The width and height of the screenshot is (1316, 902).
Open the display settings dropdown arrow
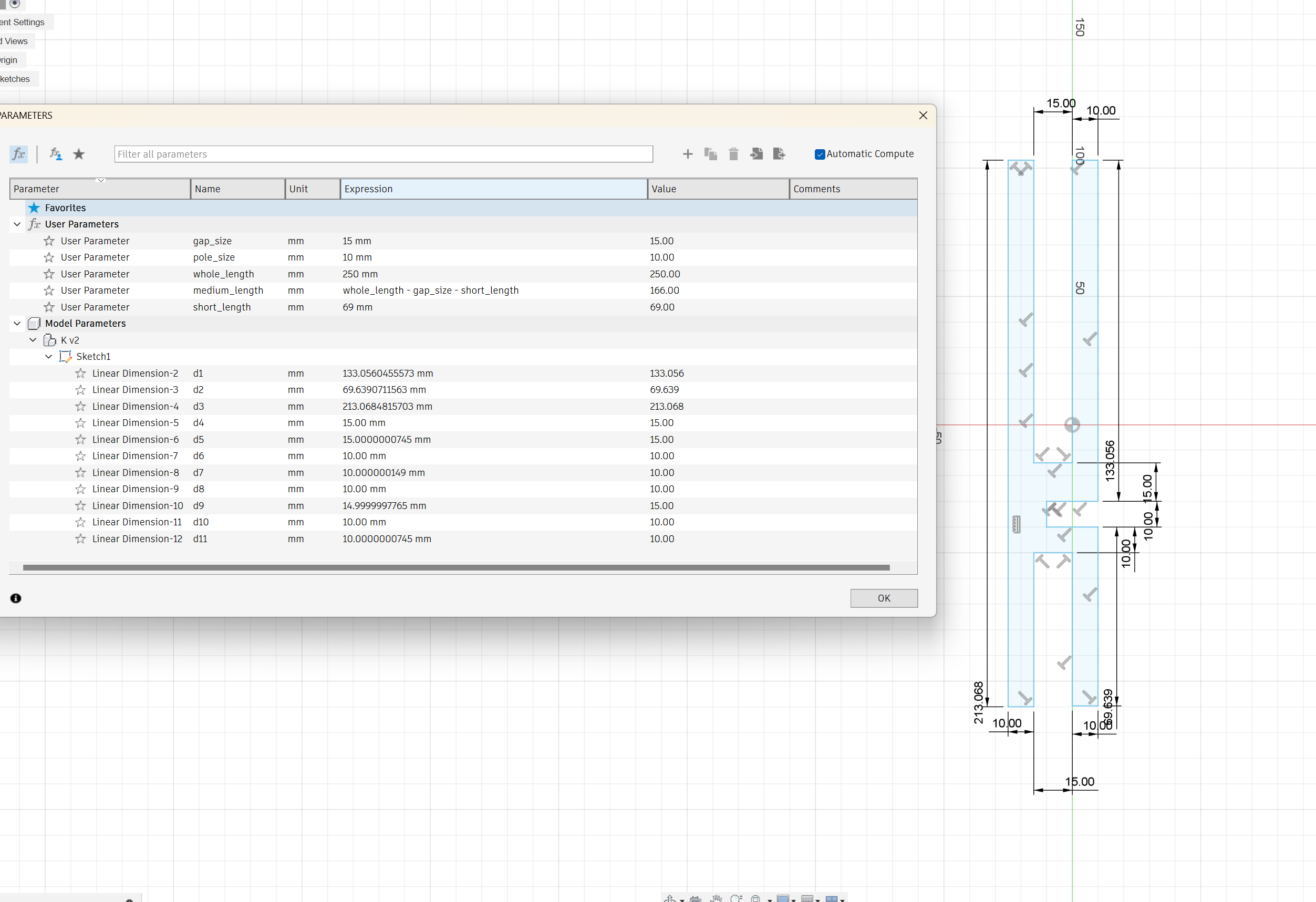point(793,900)
